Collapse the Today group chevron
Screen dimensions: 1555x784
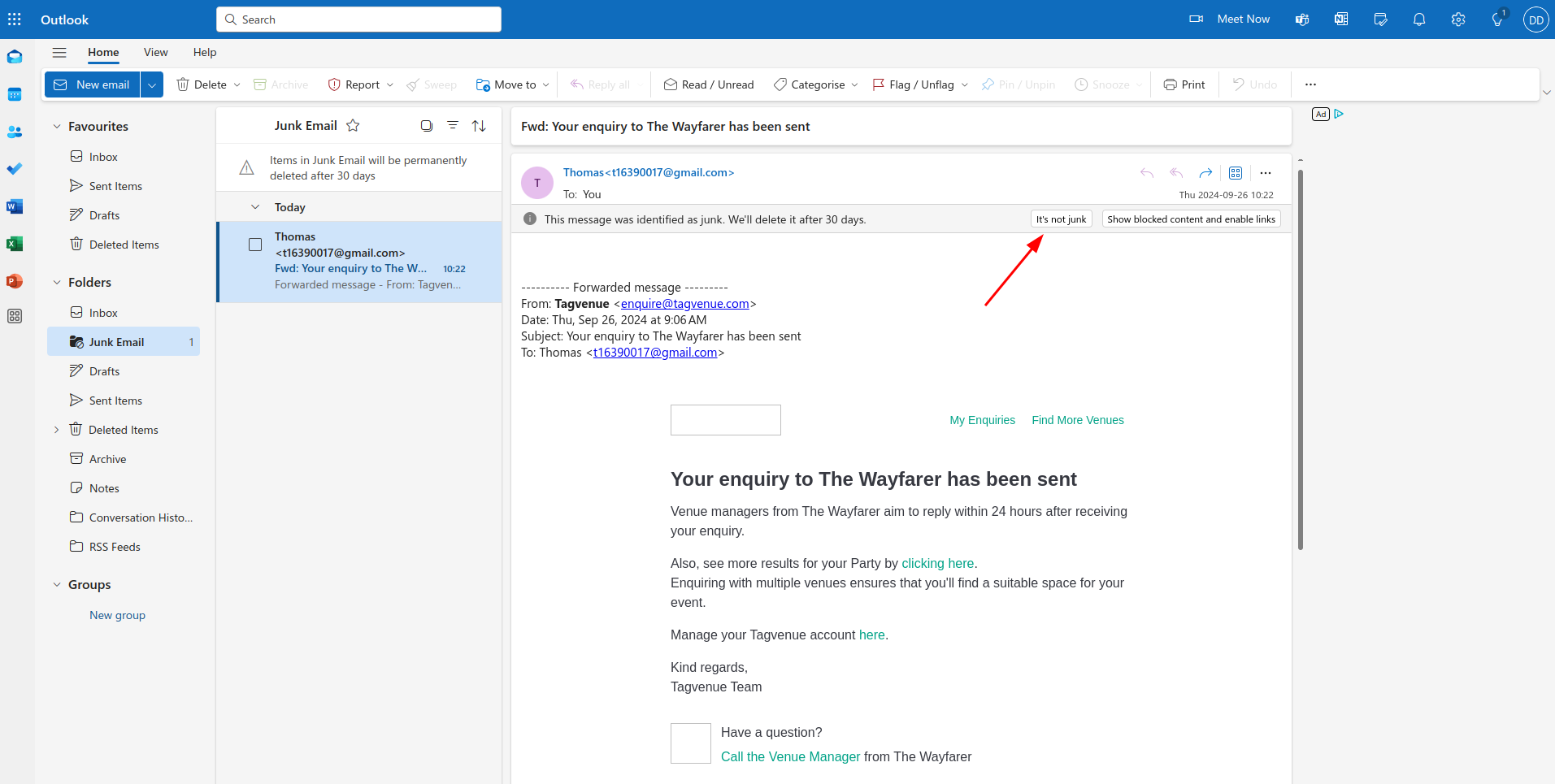click(x=255, y=207)
